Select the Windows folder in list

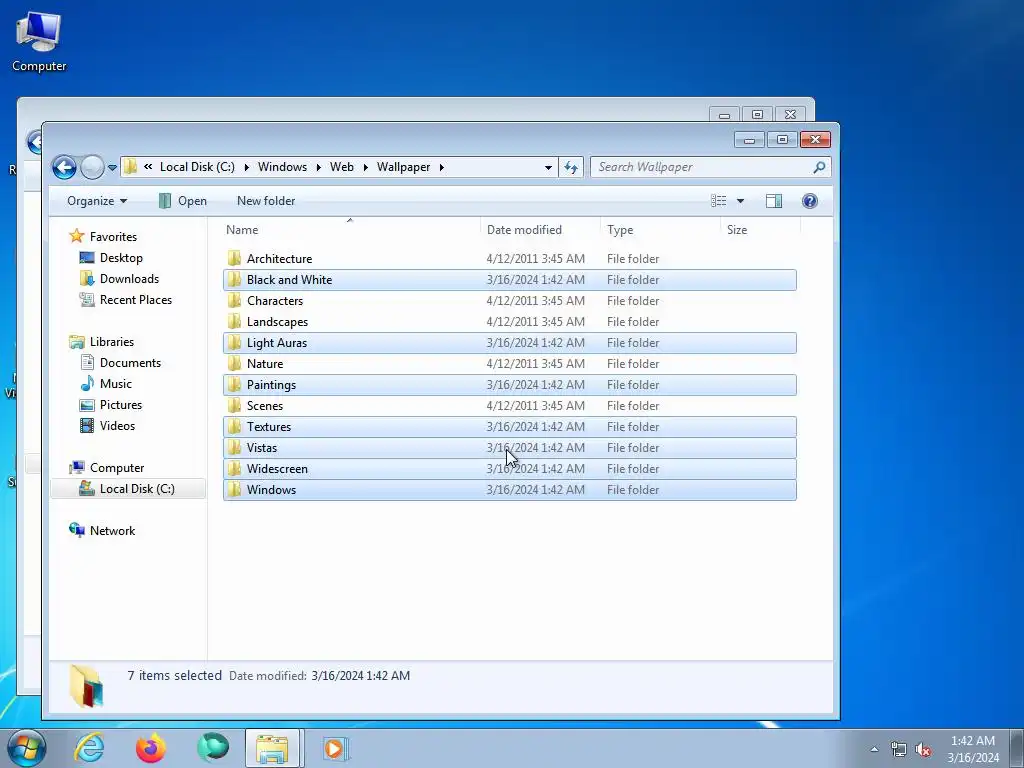pyautogui.click(x=509, y=490)
